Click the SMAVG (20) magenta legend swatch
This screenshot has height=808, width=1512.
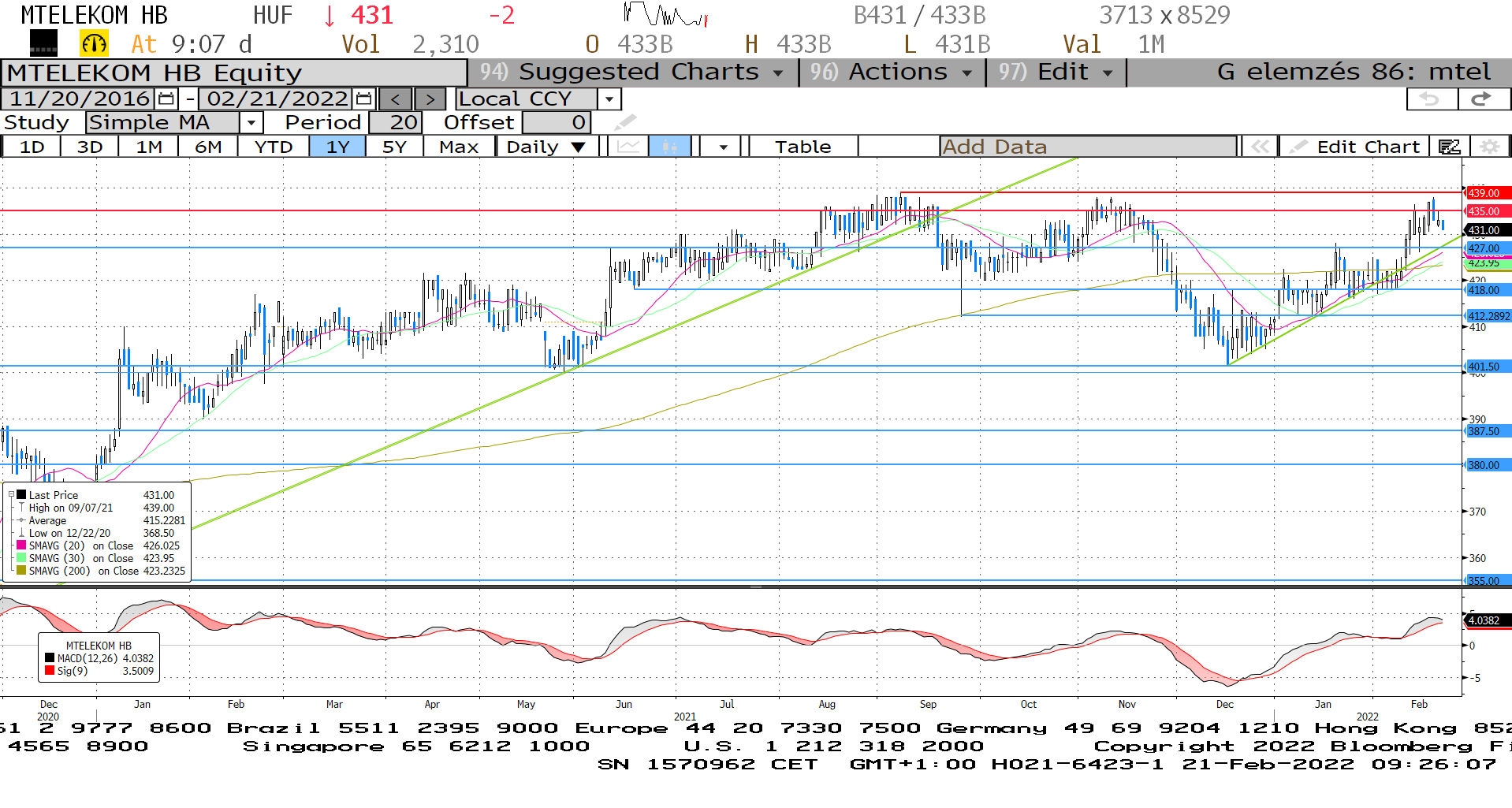click(21, 545)
